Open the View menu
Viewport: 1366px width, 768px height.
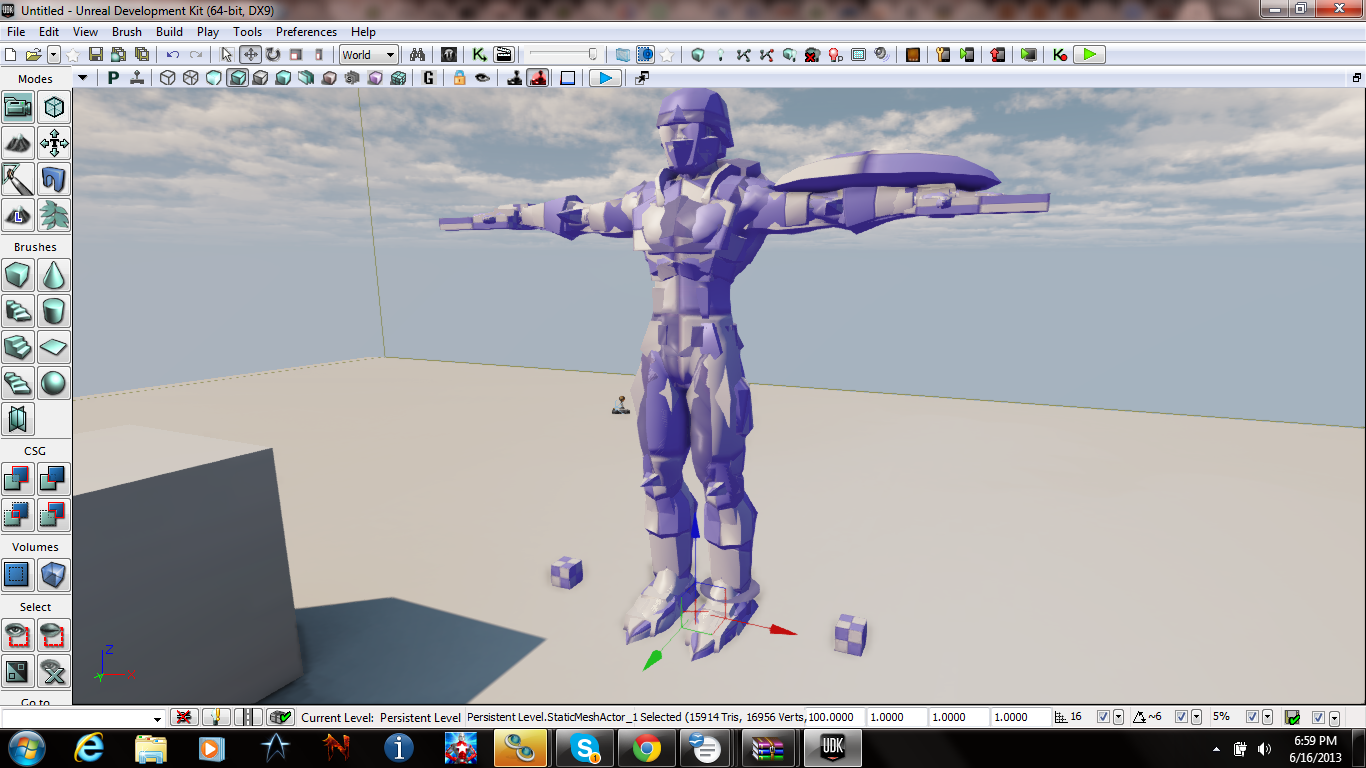click(x=86, y=32)
